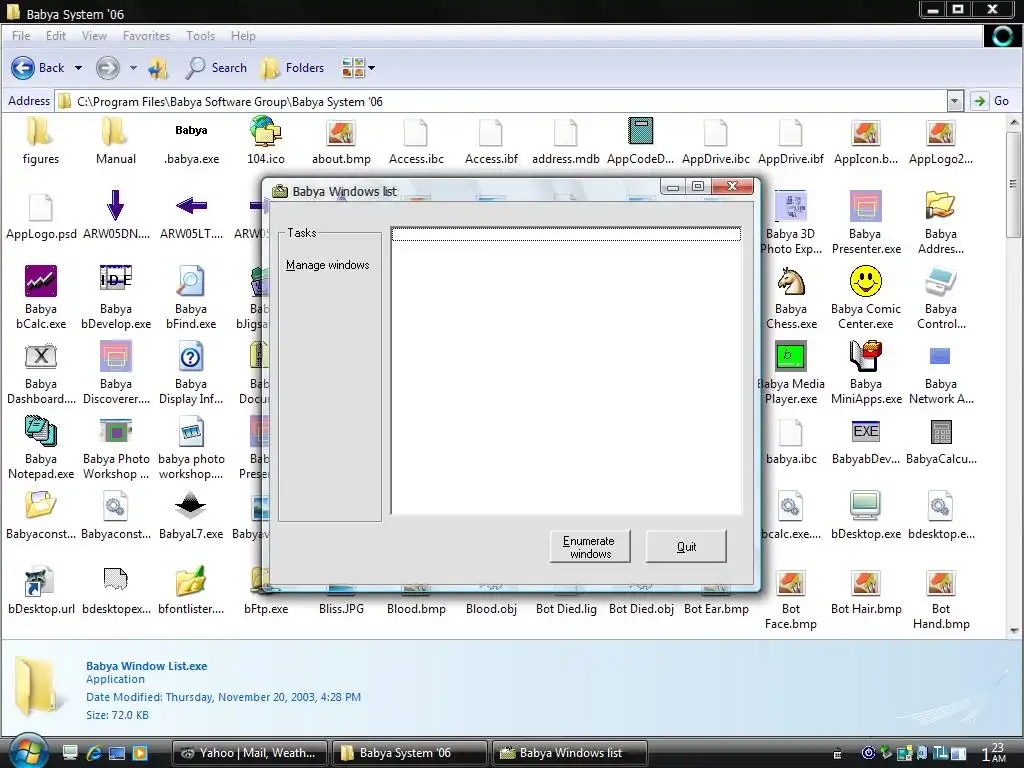Open the File menu
Viewport: 1024px width, 768px height.
coord(21,36)
